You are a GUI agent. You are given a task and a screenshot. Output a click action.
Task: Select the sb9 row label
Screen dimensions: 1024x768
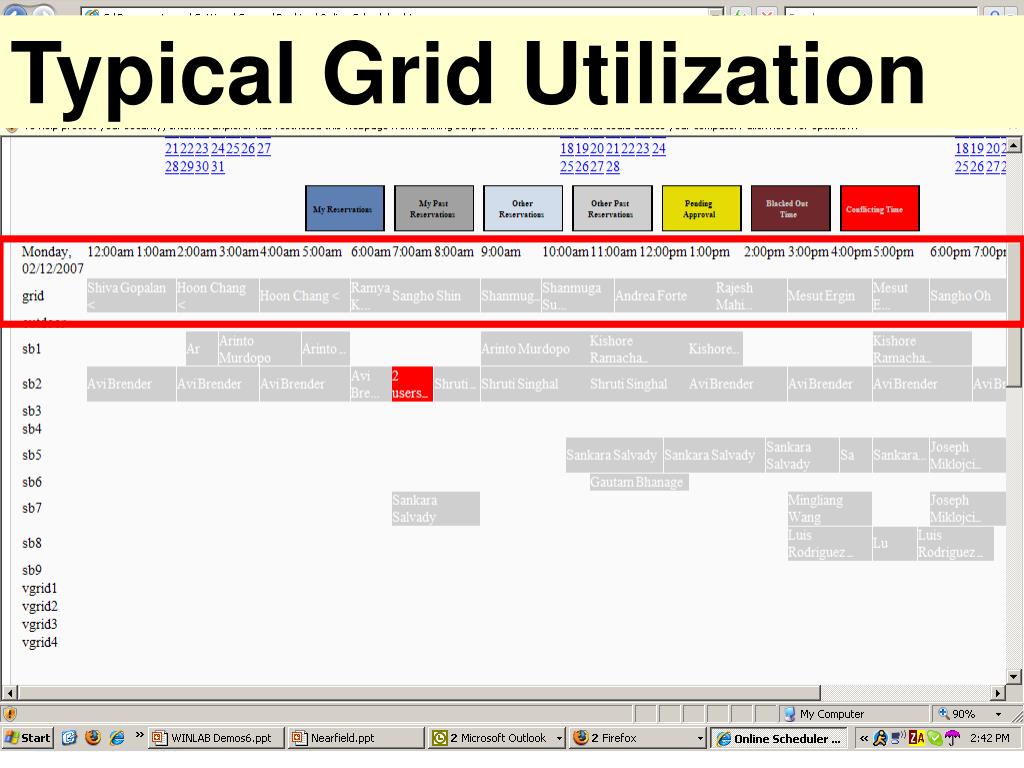pos(32,570)
